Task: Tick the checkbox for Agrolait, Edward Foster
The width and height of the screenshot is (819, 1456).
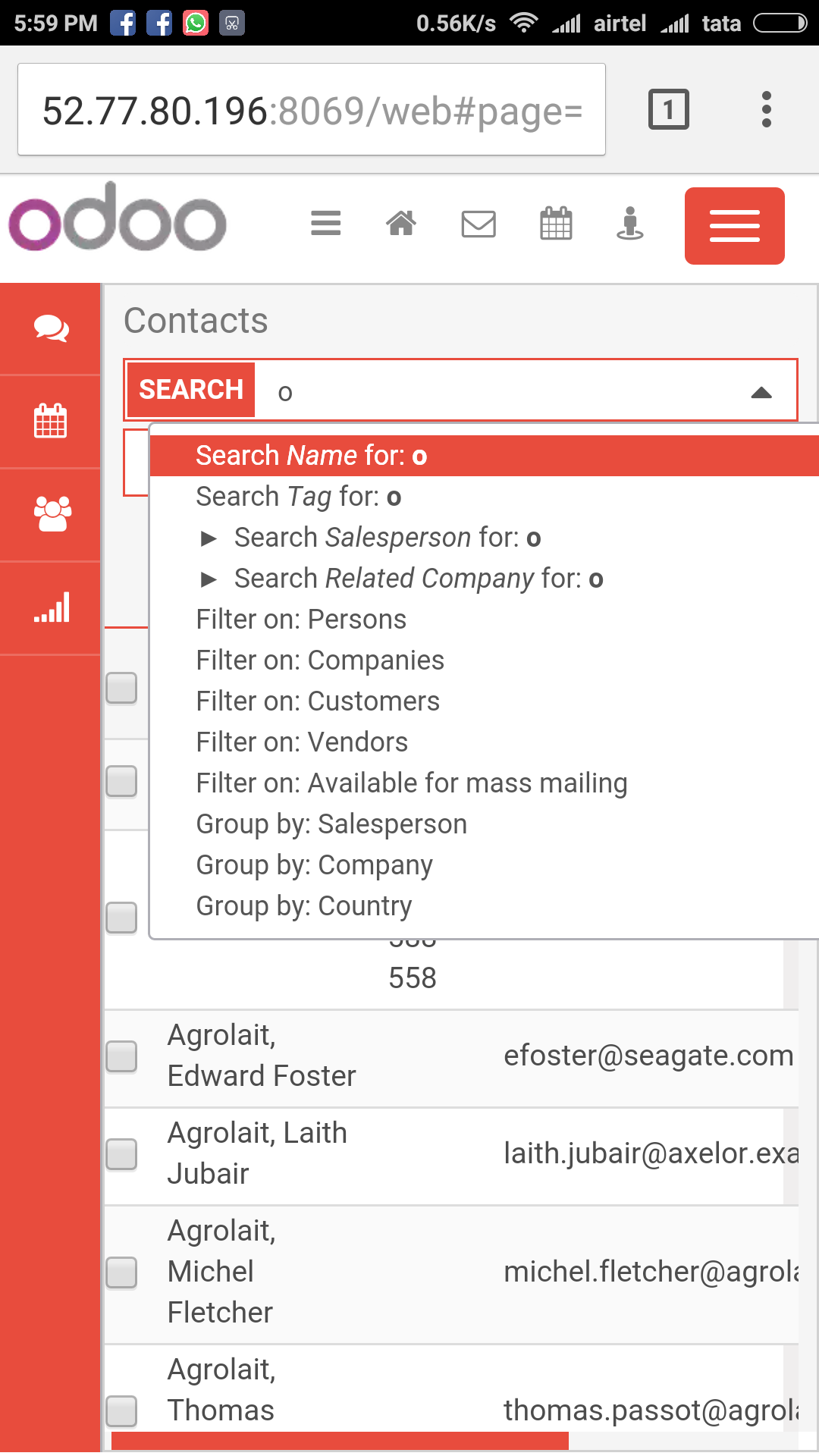Action: pyautogui.click(x=121, y=1056)
